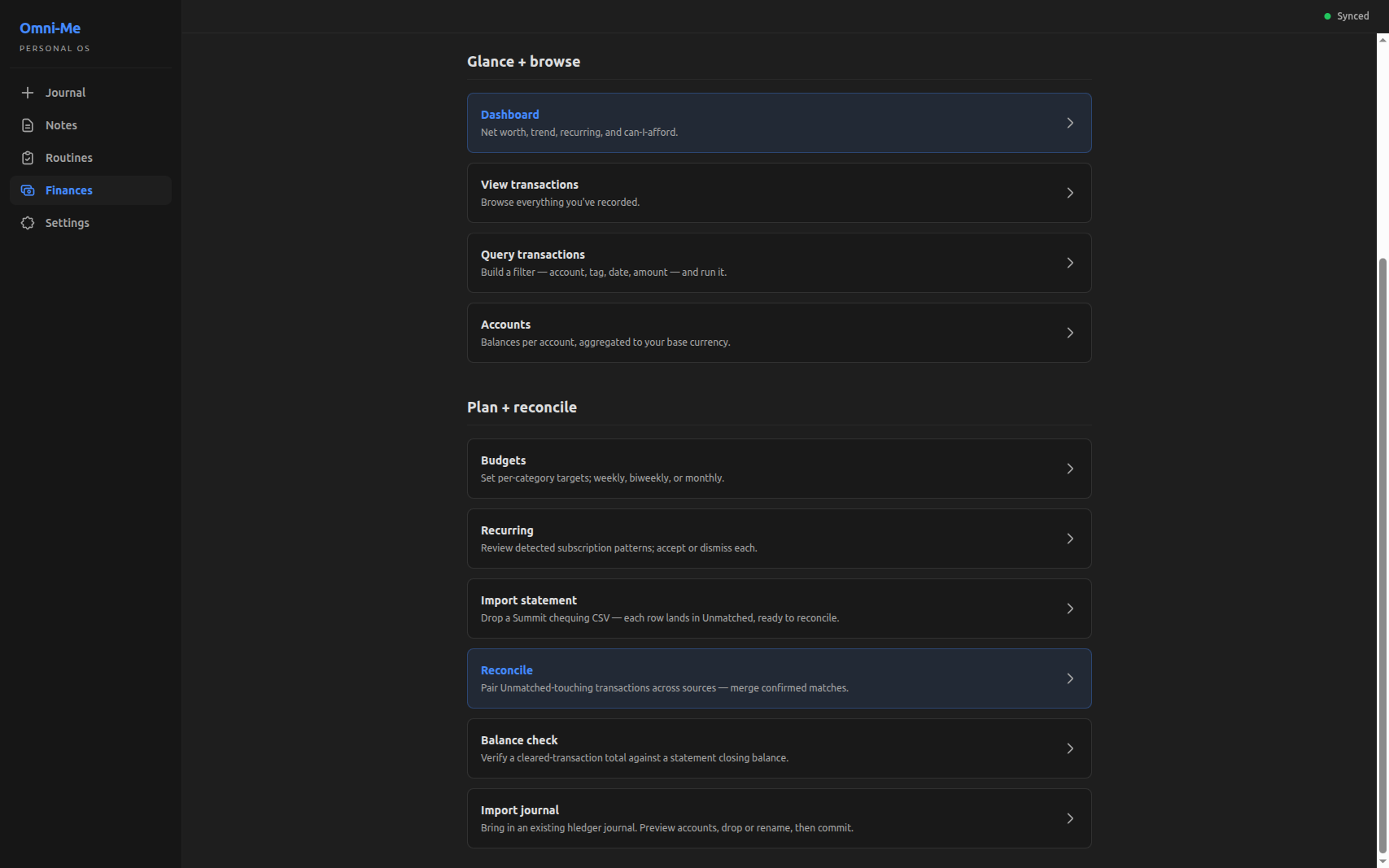Open the Dashboard link title
The image size is (1389, 868).
tap(509, 115)
